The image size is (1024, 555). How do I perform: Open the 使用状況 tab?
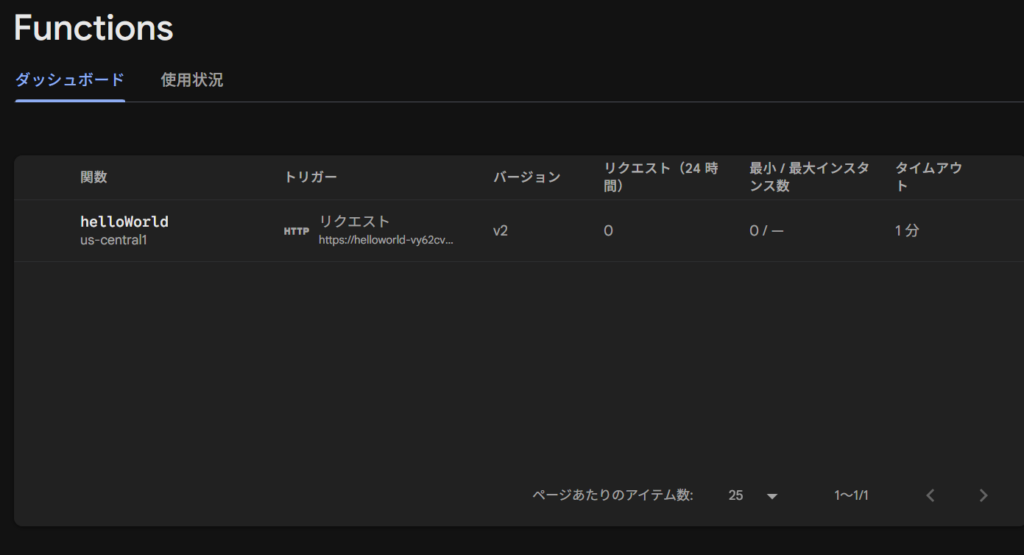[x=192, y=80]
